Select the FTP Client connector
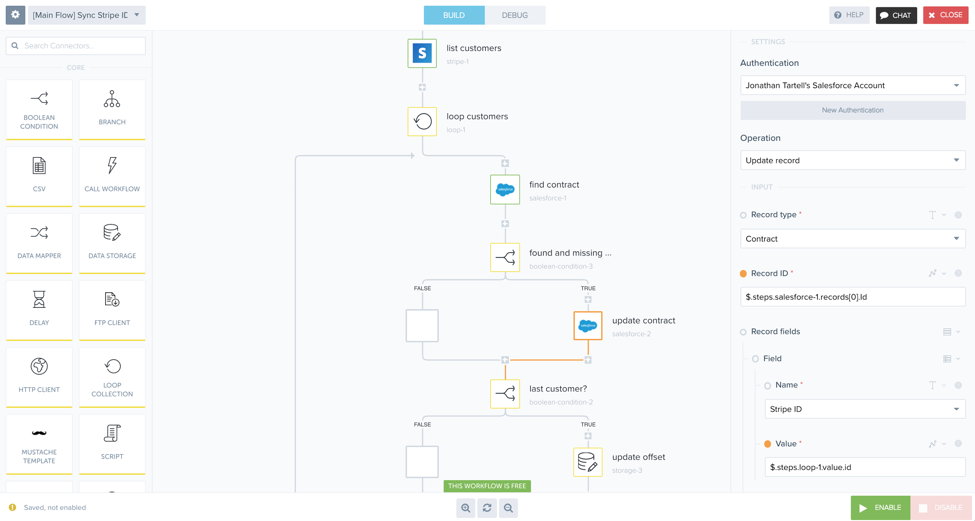This screenshot has height=521, width=975. [x=112, y=310]
